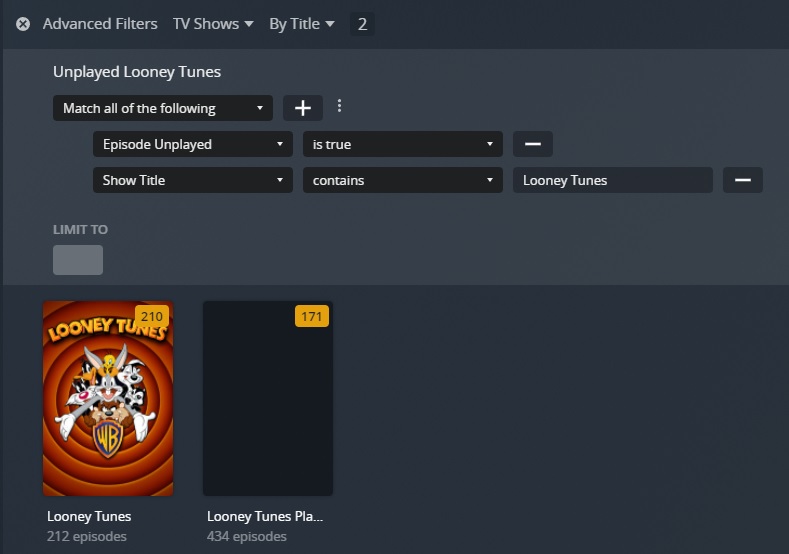Open the By Title sort dropdown

point(301,24)
